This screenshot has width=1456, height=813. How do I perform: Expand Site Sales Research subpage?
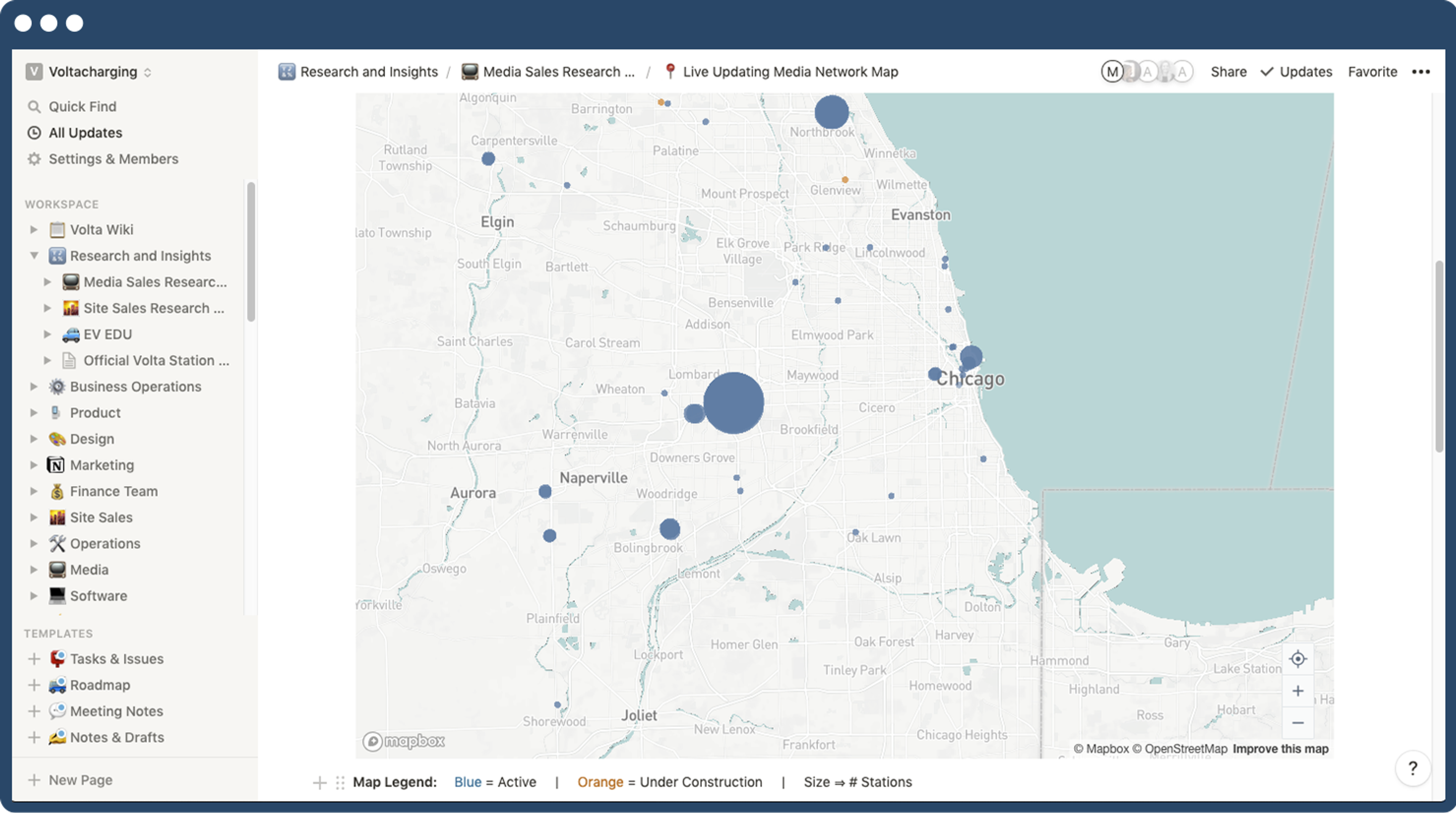tap(47, 308)
